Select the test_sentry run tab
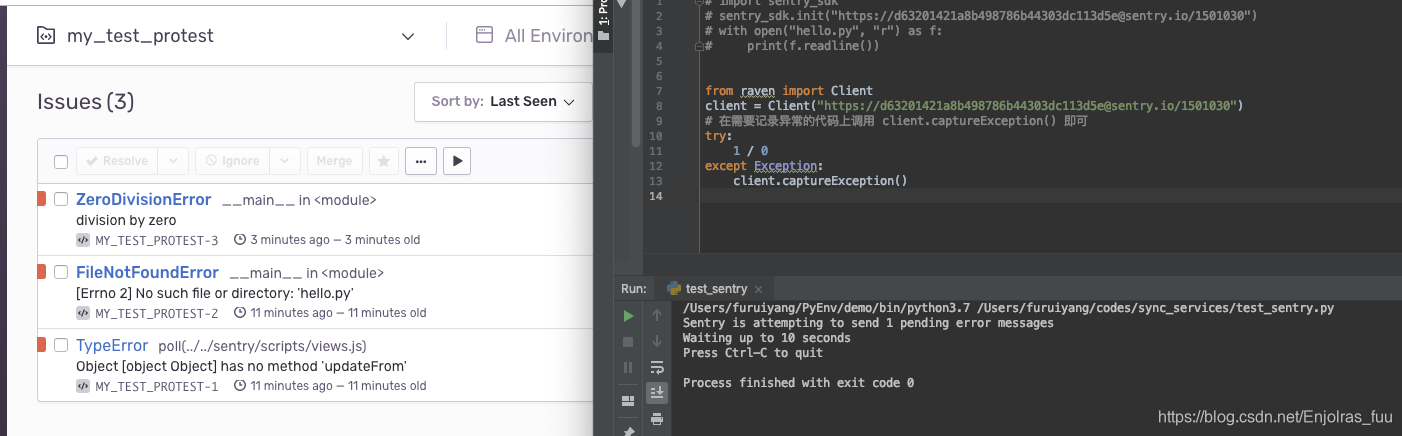The height and width of the screenshot is (436, 1402). (x=714, y=288)
